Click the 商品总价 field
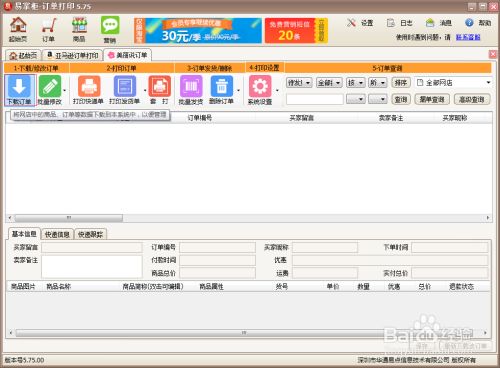 tap(218, 273)
